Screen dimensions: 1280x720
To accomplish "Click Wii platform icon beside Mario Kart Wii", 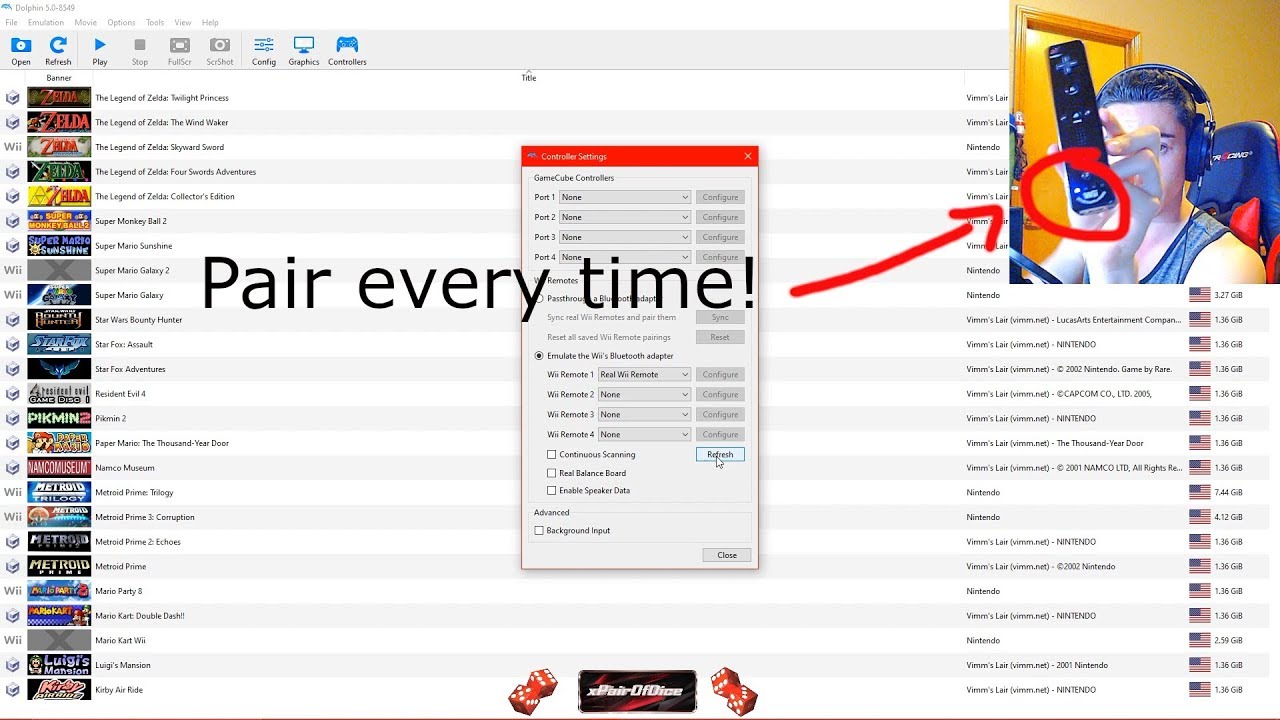I will pyautogui.click(x=13, y=640).
